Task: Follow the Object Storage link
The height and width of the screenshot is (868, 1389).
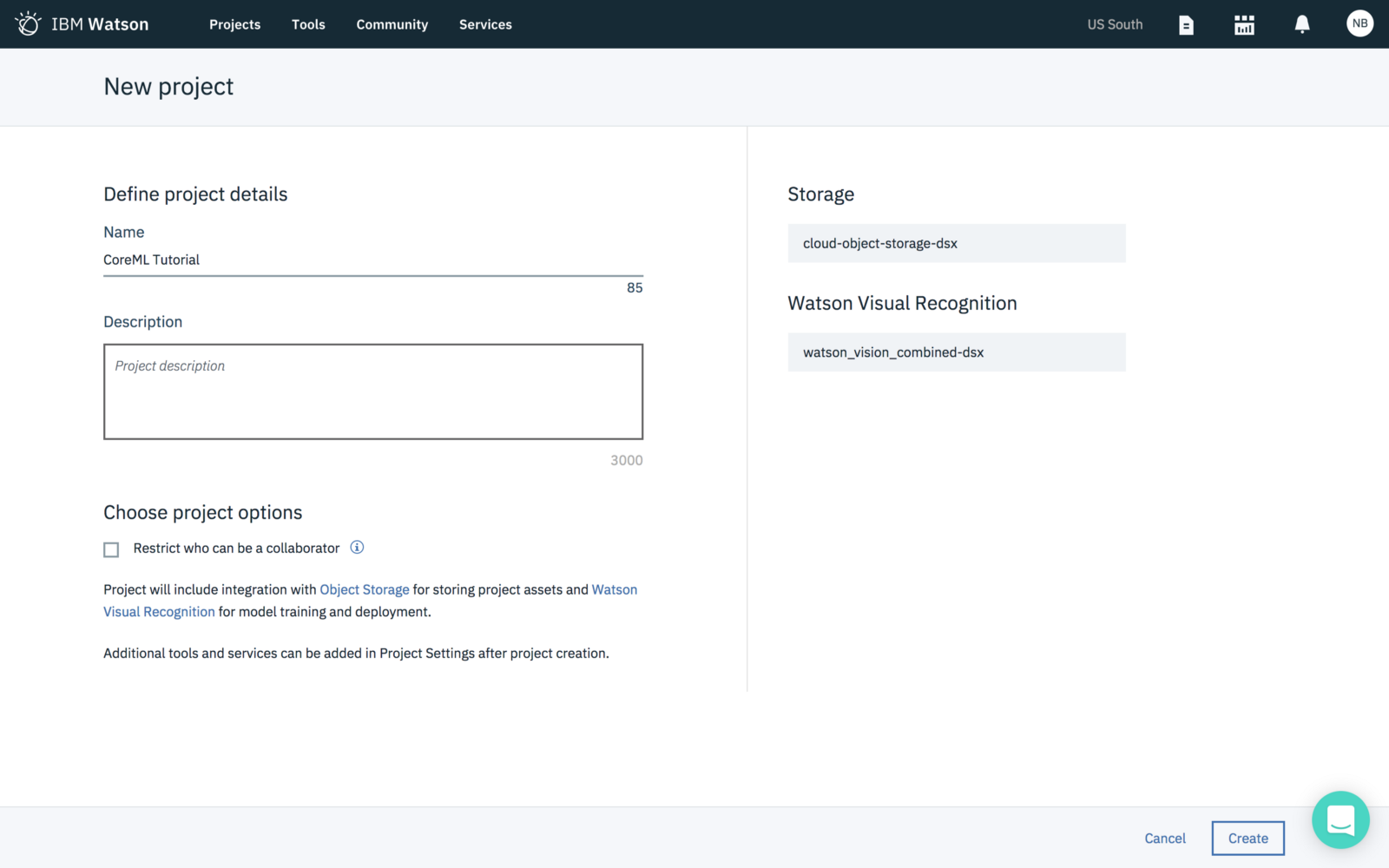Action: click(364, 589)
